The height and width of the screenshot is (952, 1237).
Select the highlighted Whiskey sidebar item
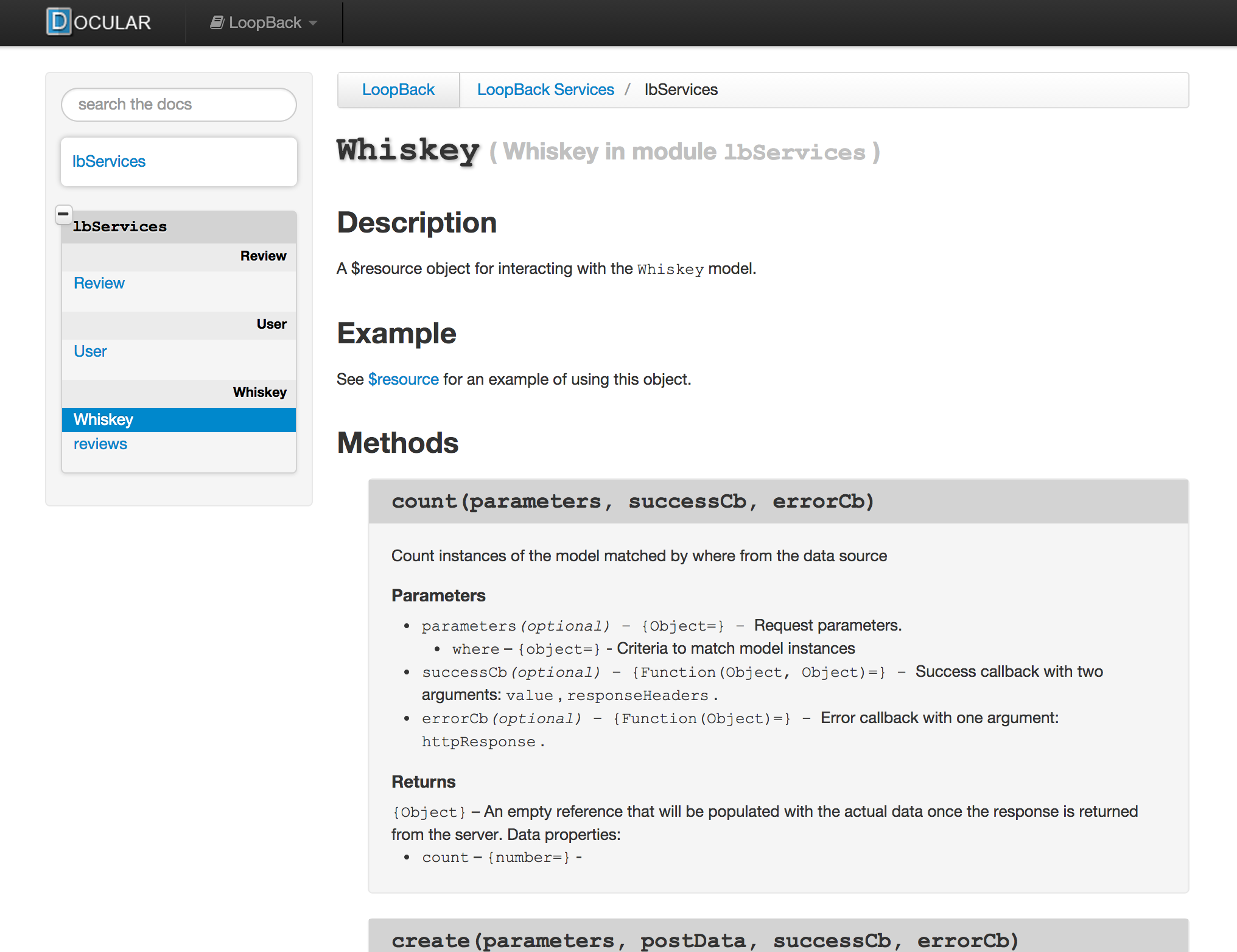coord(103,419)
